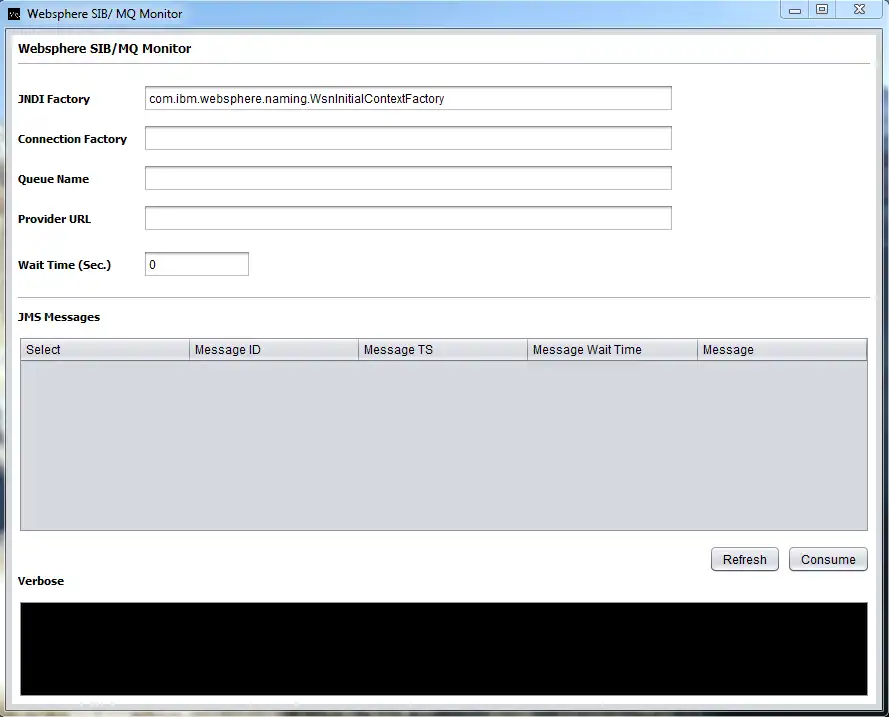Minimize the Websphere SIB/ MQ Monitor window
This screenshot has width=889, height=717.
click(795, 10)
